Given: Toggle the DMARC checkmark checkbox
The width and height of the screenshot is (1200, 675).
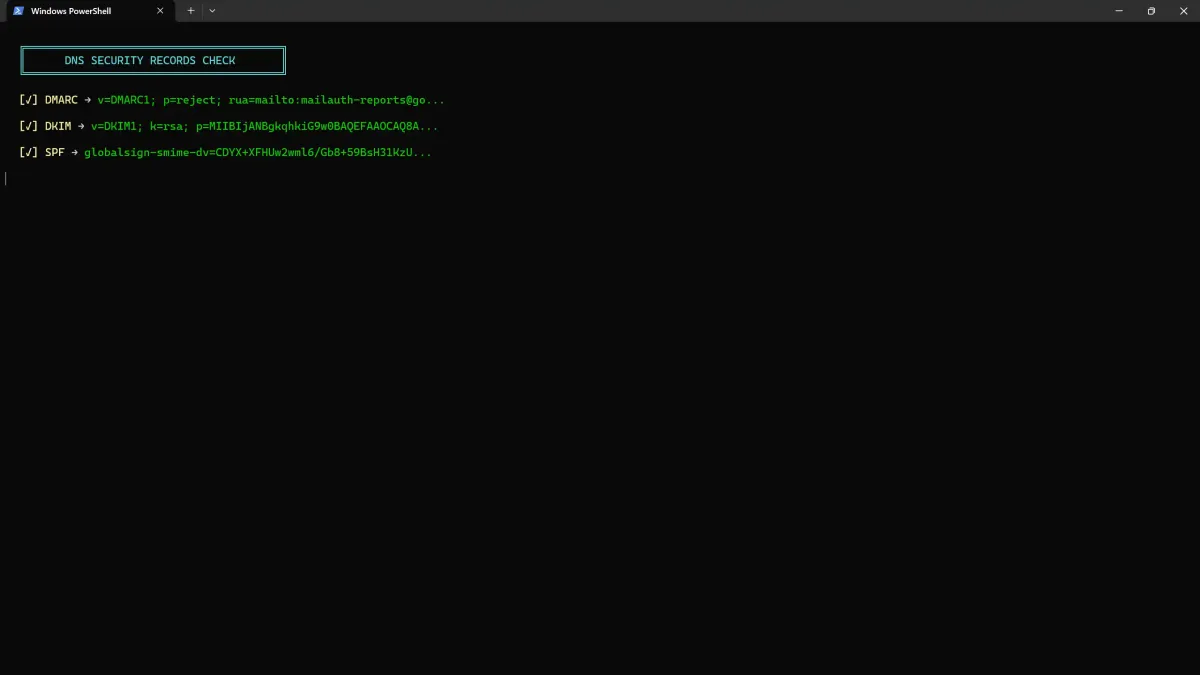Looking at the screenshot, I should [x=28, y=99].
